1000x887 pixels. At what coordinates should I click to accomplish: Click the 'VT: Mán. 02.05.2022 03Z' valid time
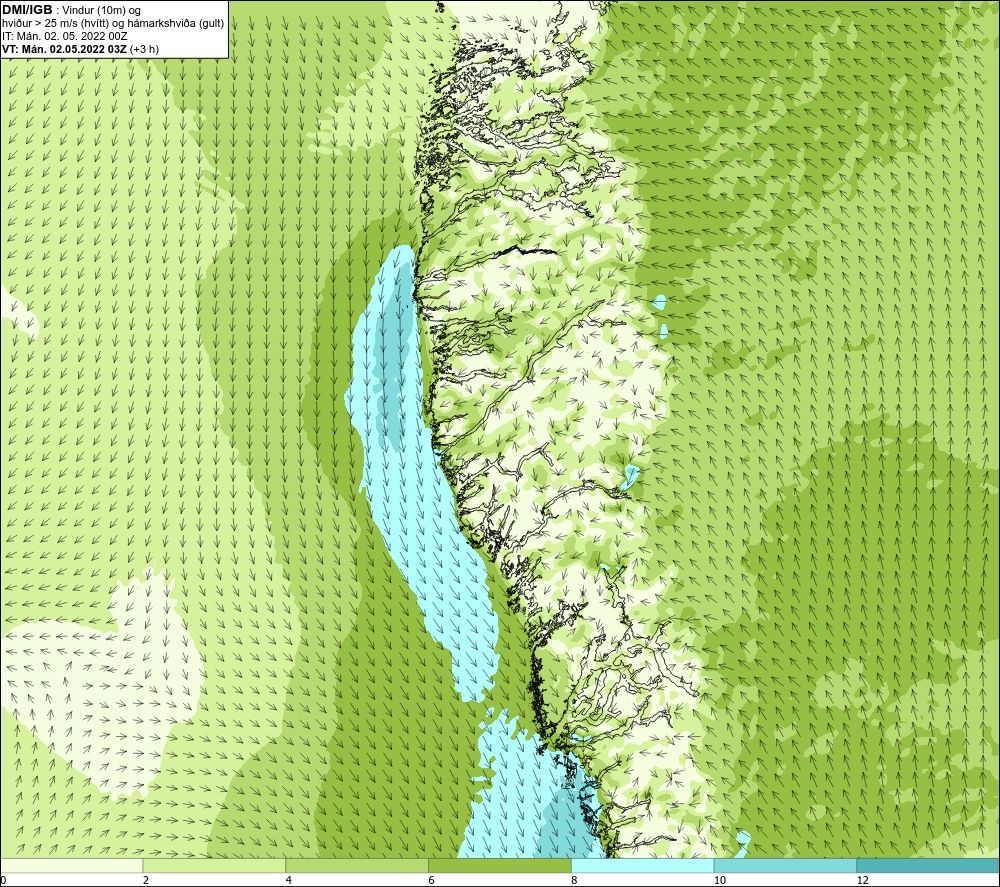coord(64,49)
